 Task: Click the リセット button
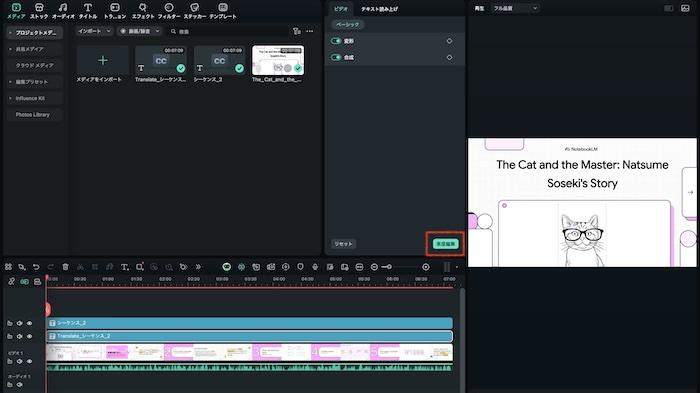click(x=343, y=244)
